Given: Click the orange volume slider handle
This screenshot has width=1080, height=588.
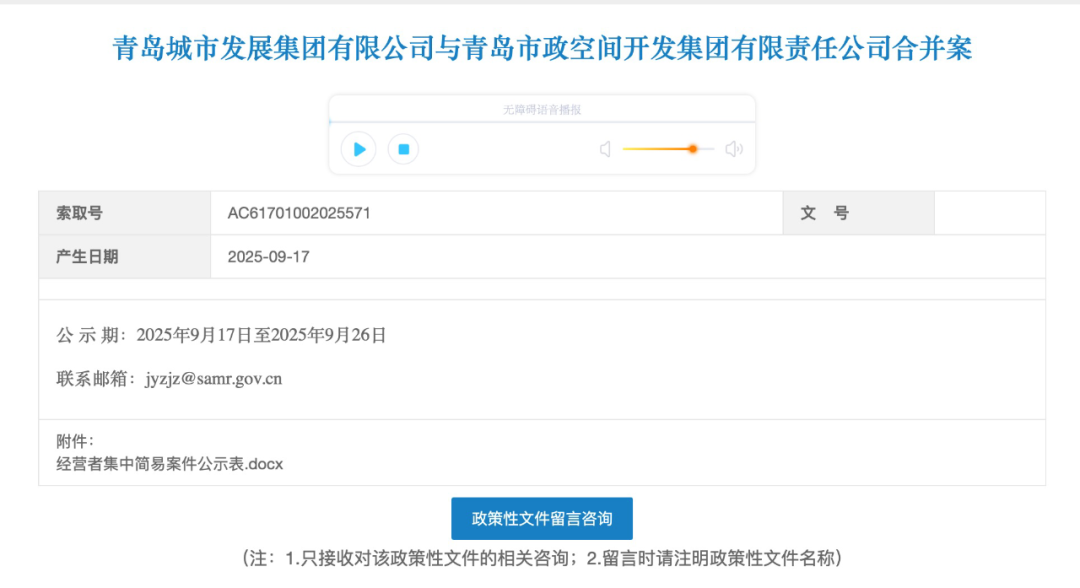Looking at the screenshot, I should pyautogui.click(x=692, y=149).
